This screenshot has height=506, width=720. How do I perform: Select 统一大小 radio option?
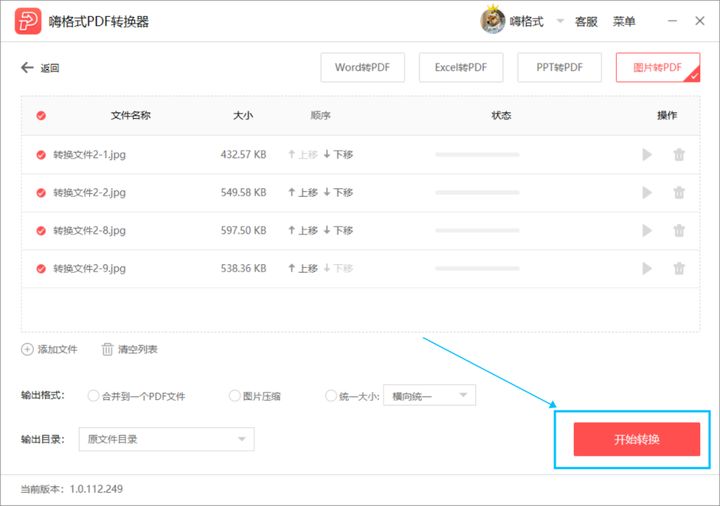tap(331, 396)
